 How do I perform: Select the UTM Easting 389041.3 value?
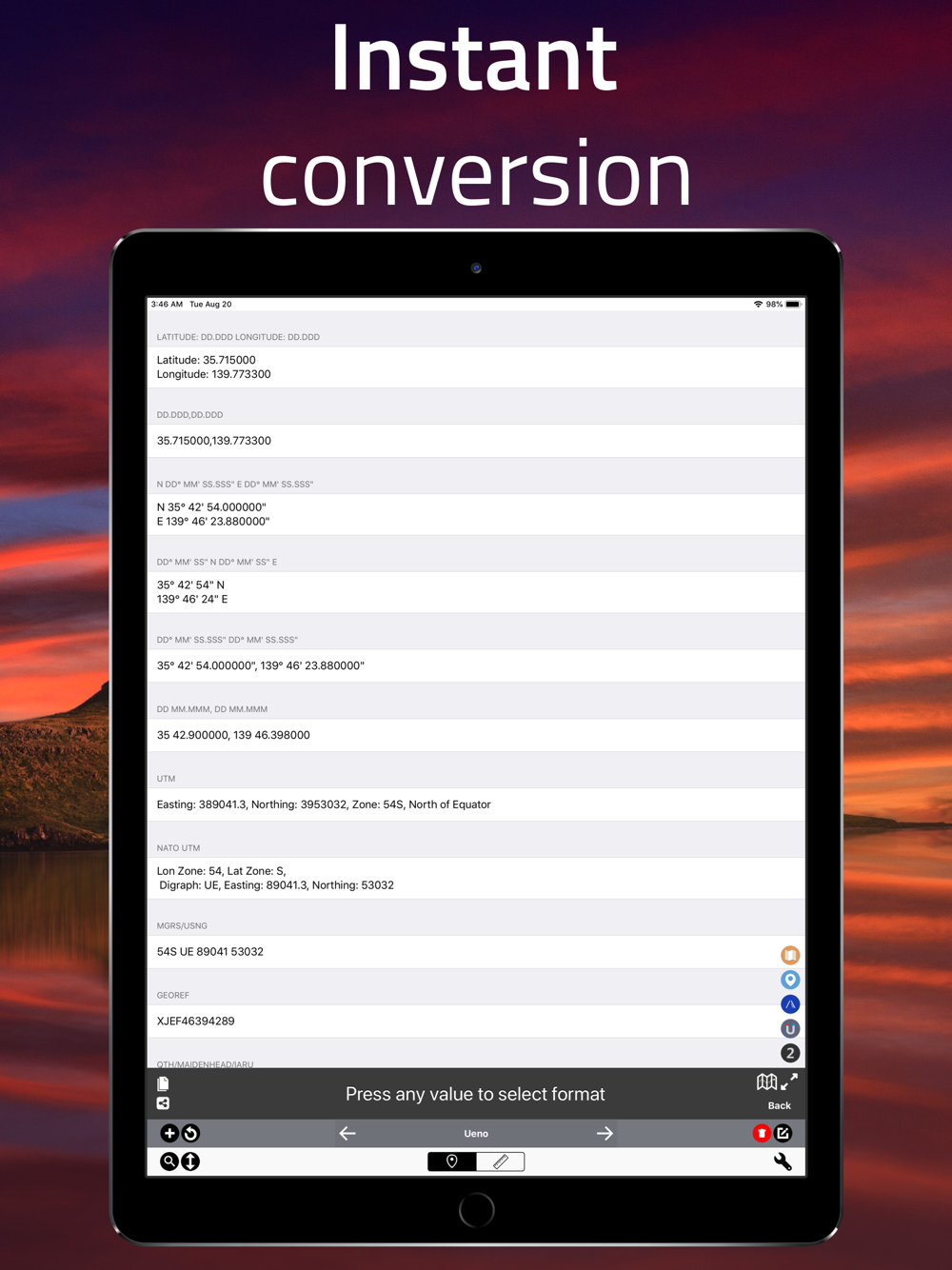476,804
